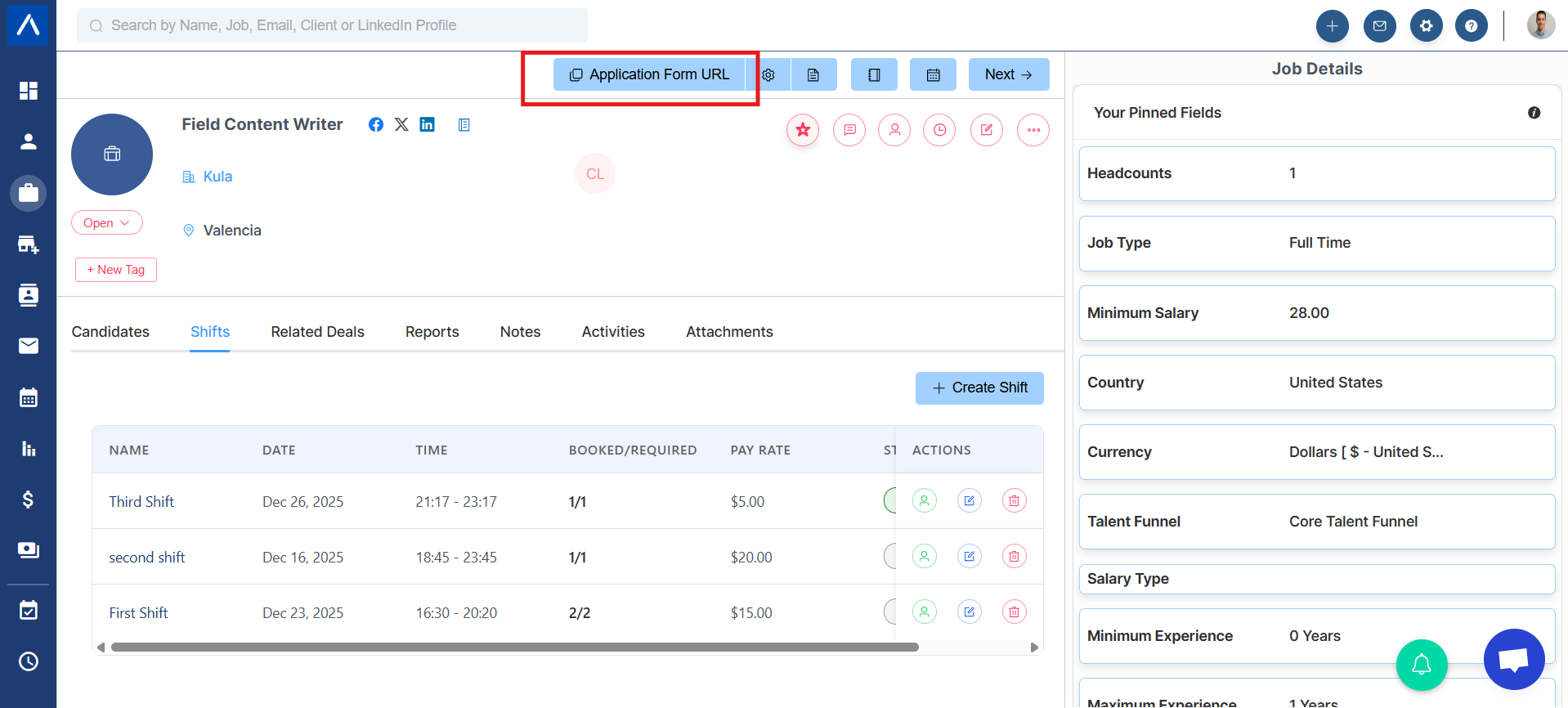Click the red clock icon in job actions
The width and height of the screenshot is (1568, 708).
coord(939,130)
